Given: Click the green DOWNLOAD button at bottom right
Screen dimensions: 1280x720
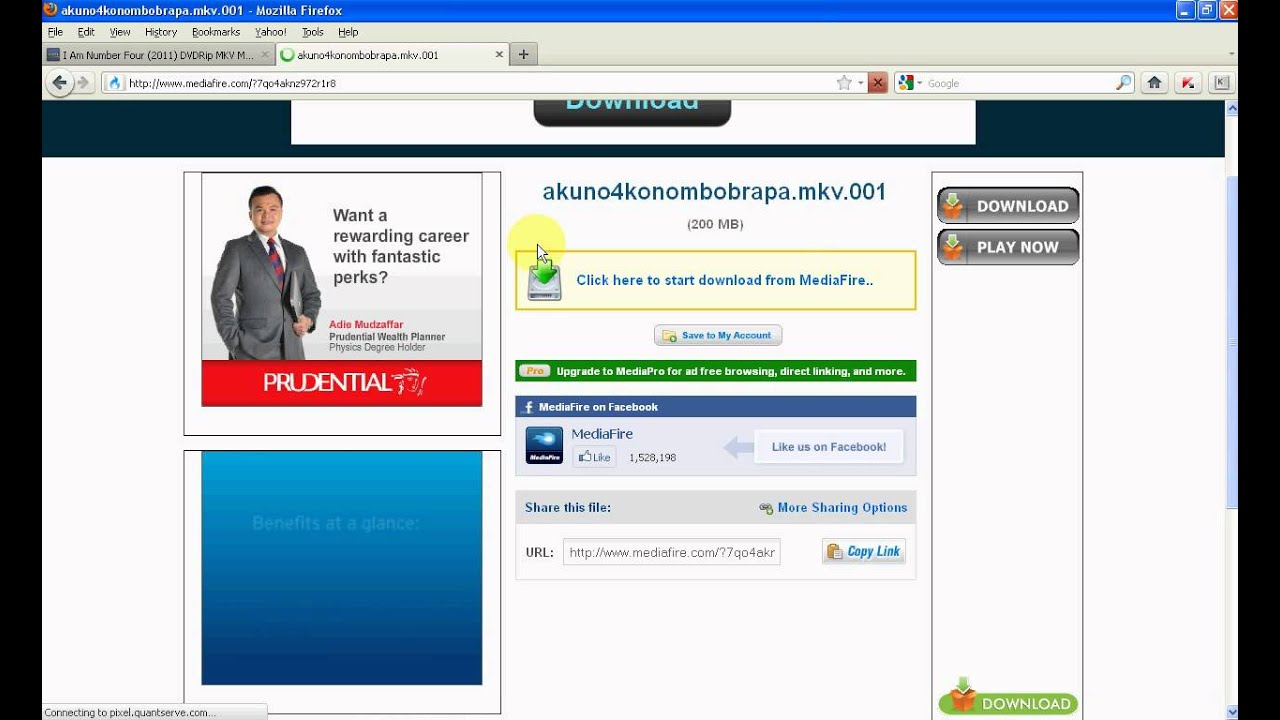Looking at the screenshot, I should coord(1008,699).
